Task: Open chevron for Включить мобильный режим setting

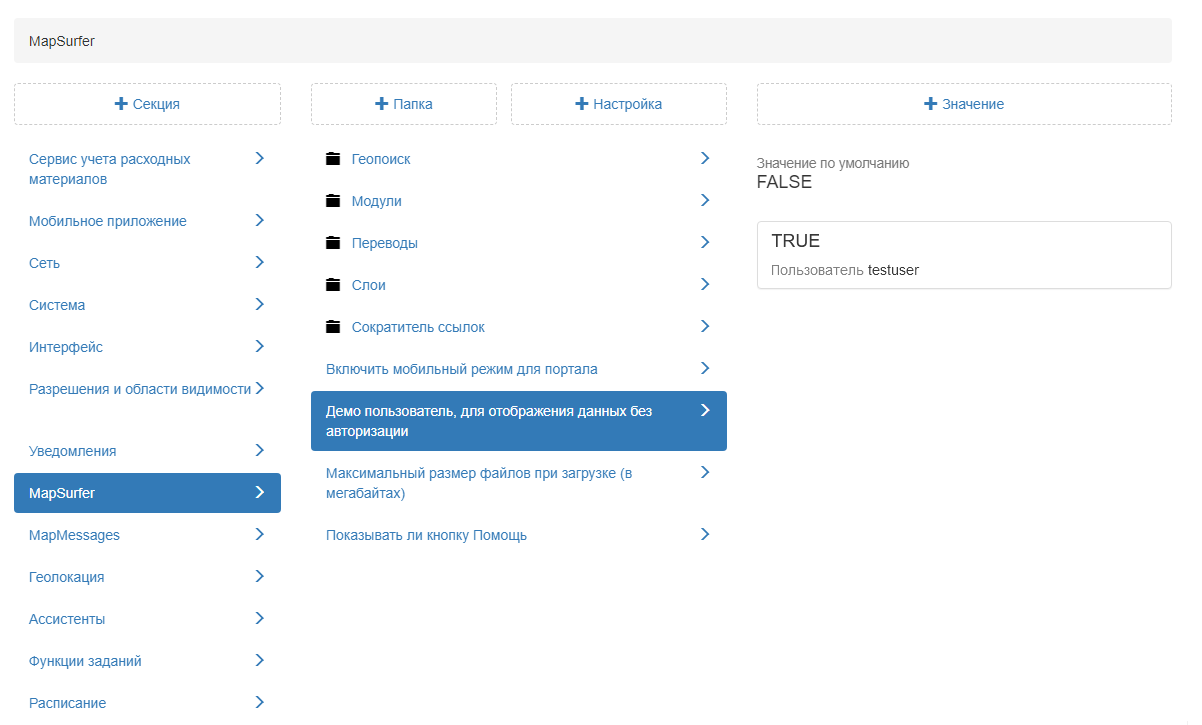Action: (705, 368)
